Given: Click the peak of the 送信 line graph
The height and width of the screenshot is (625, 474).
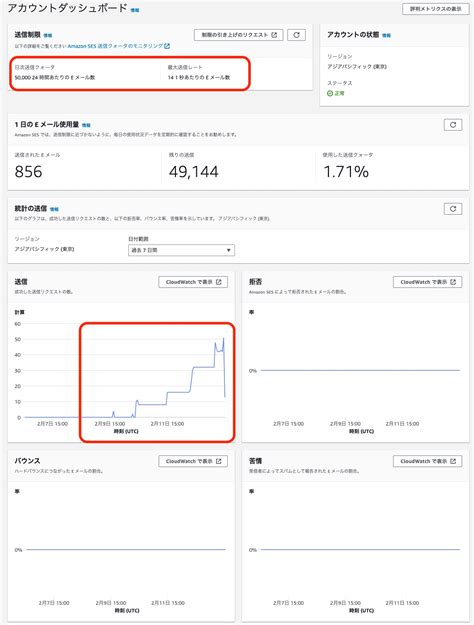Looking at the screenshot, I should tap(223, 338).
